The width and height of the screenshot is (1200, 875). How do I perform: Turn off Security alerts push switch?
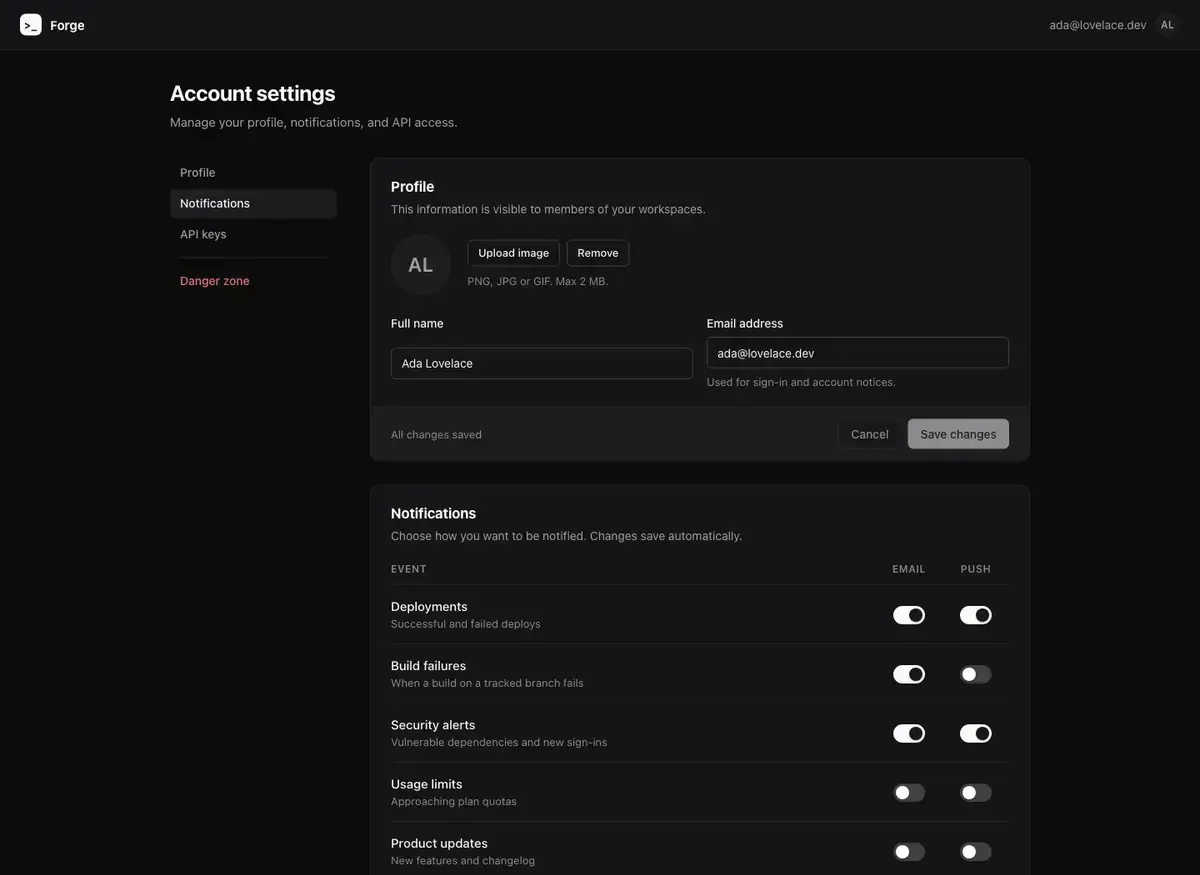tap(976, 734)
